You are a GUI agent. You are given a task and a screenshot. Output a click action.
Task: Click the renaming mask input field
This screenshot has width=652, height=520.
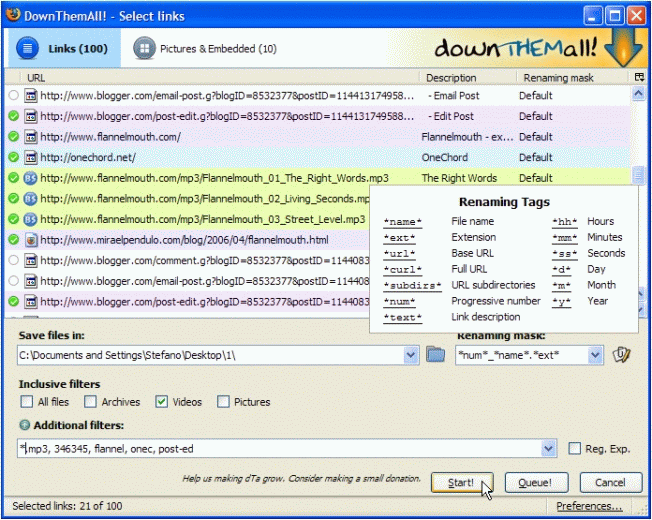[x=522, y=355]
